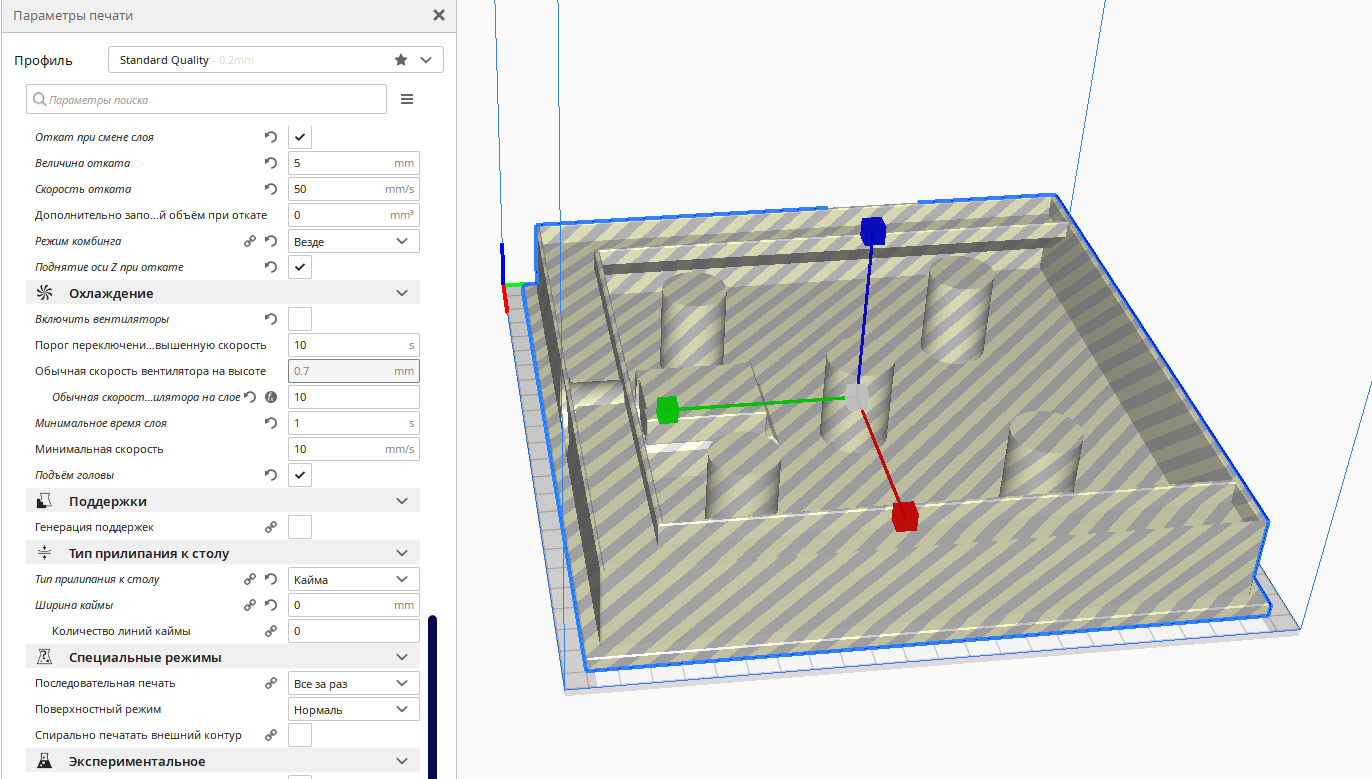Toggle the 'Поднятие оси Z при откате' checkbox

tap(300, 267)
